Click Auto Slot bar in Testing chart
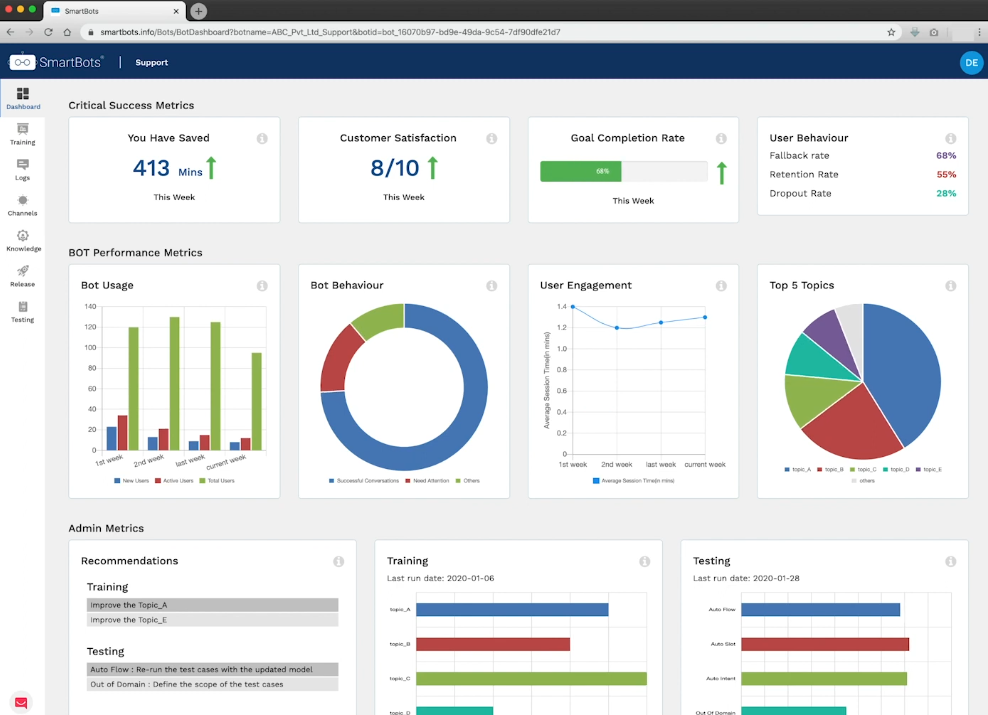Screen dimensions: 988x715 tap(825, 644)
